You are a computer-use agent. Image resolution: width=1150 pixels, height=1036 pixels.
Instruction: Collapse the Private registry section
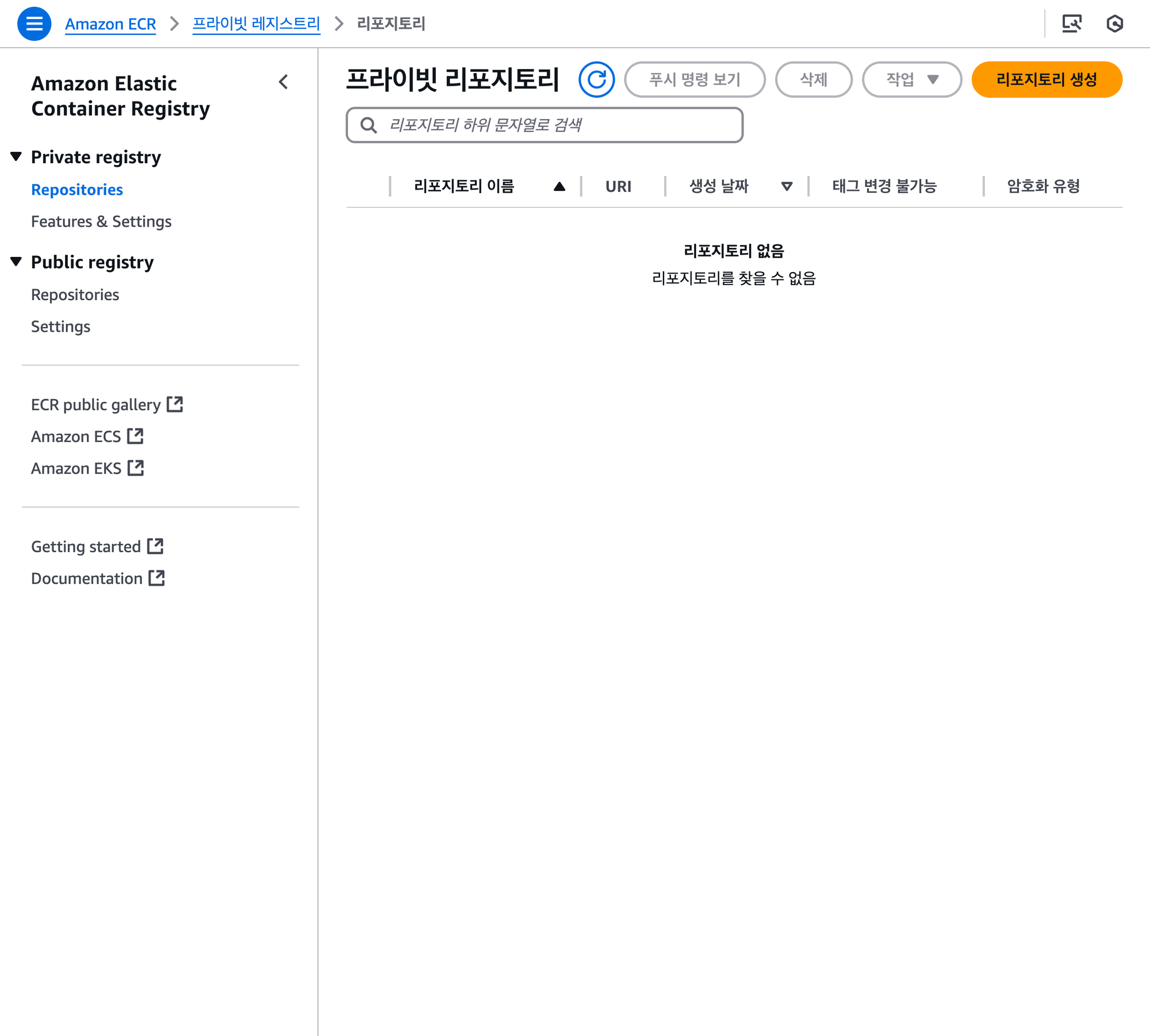click(16, 156)
